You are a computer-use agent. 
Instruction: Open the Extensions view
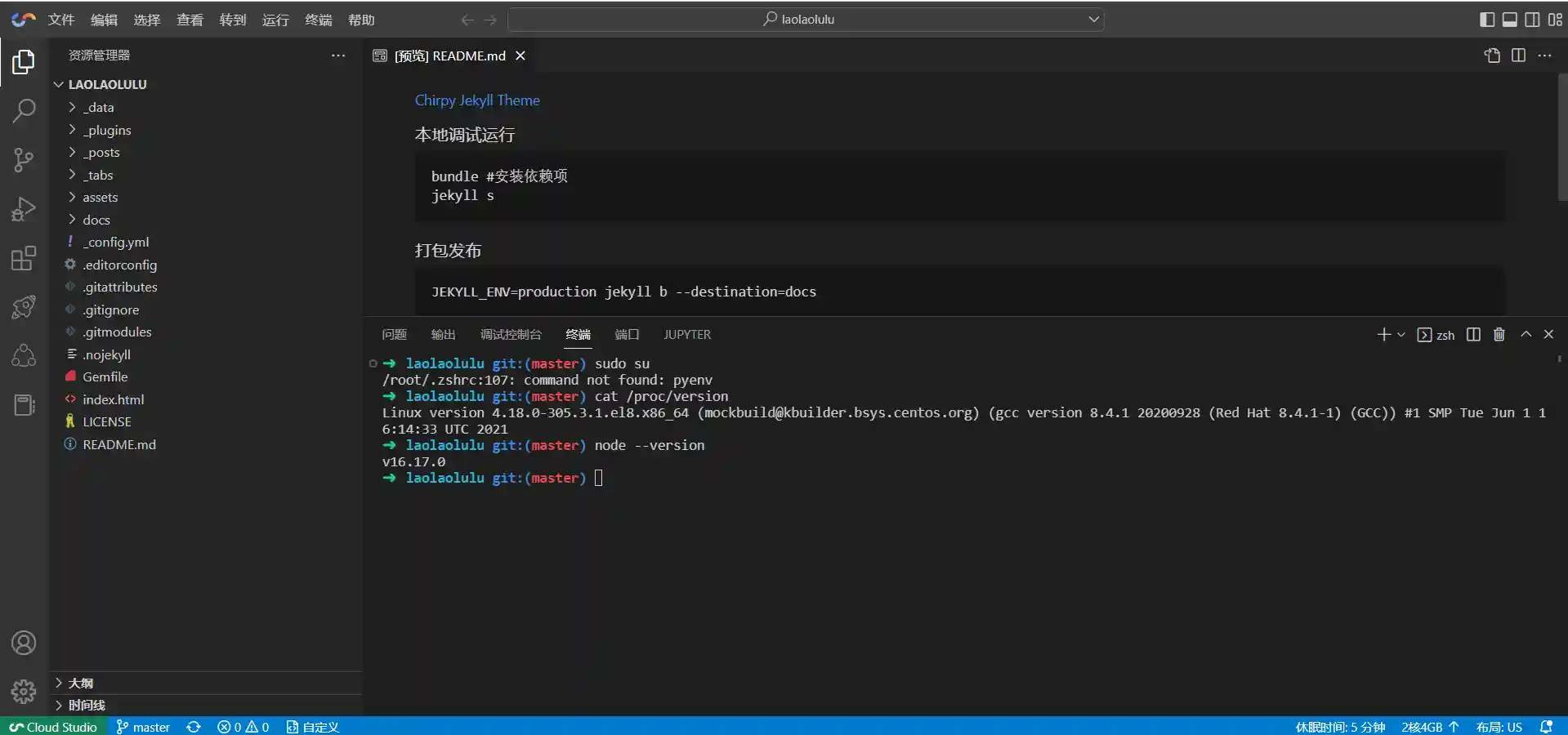(x=24, y=259)
